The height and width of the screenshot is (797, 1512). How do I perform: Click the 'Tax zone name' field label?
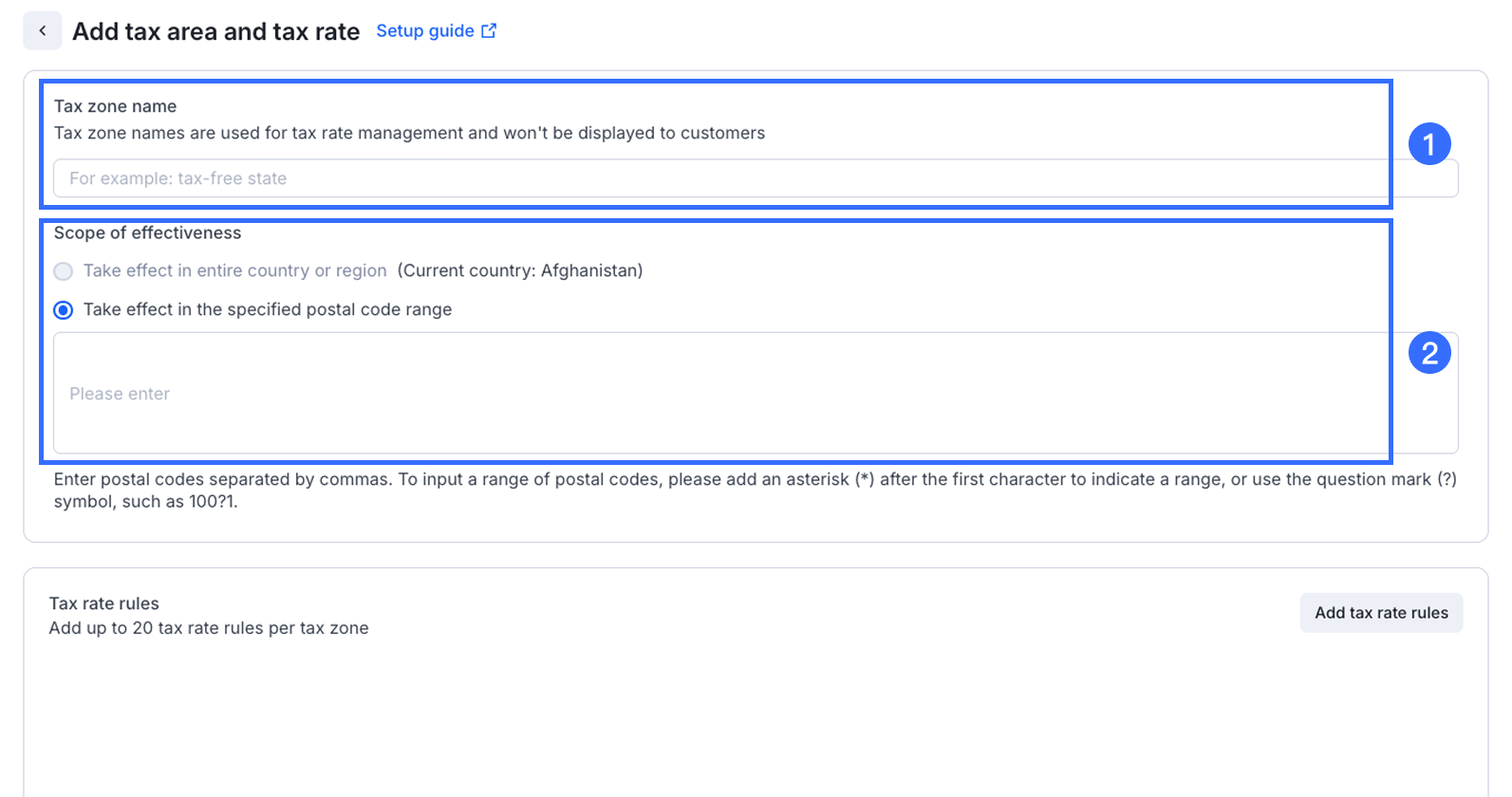tap(115, 106)
